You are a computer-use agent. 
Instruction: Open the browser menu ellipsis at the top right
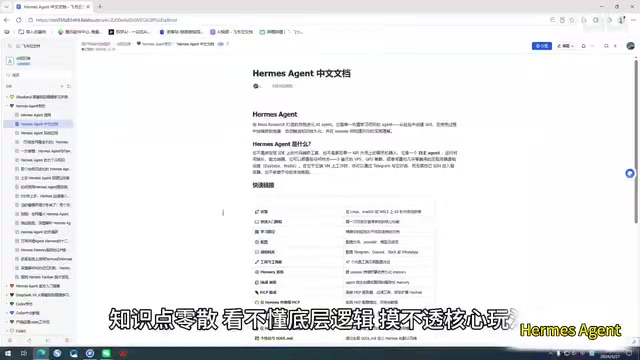(x=633, y=20)
